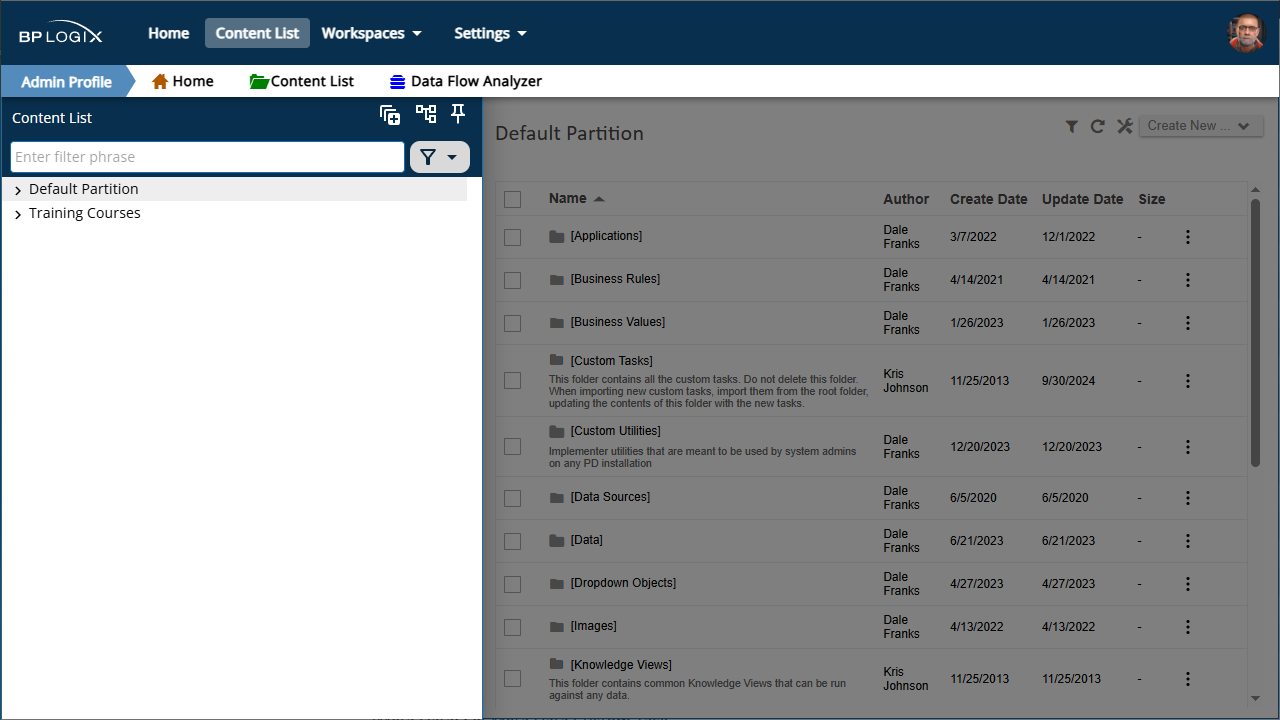
Task: Open the three-dot menu for [Business Values]
Action: point(1188,323)
